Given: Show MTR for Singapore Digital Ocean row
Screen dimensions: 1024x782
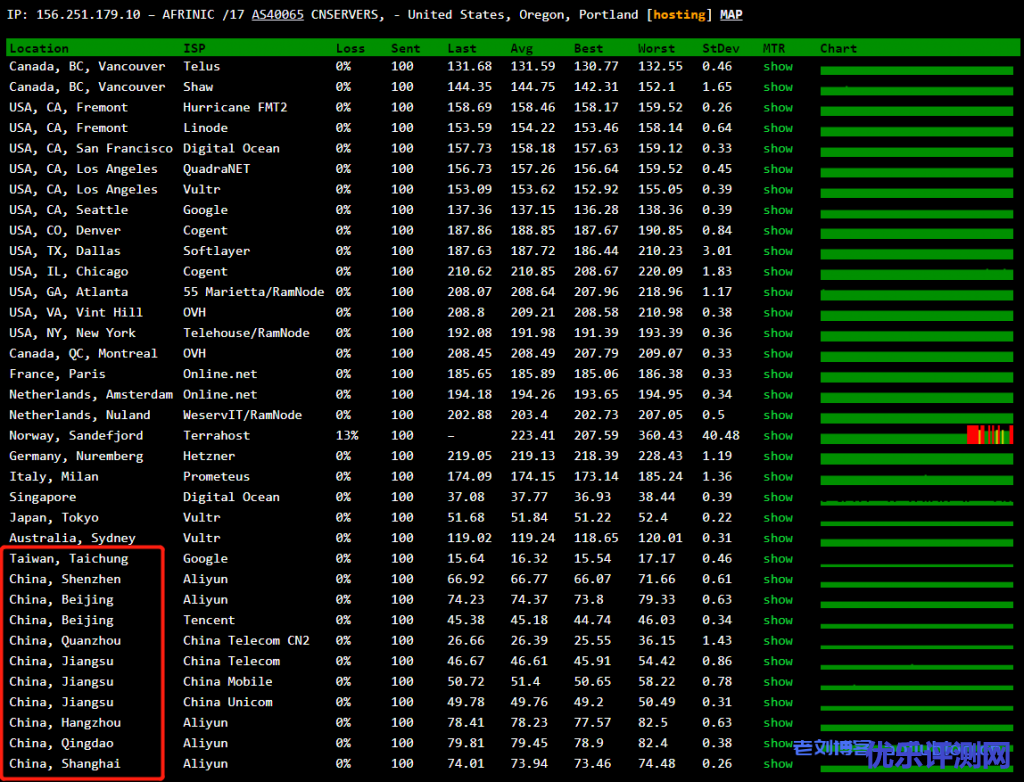Looking at the screenshot, I should pos(777,497).
